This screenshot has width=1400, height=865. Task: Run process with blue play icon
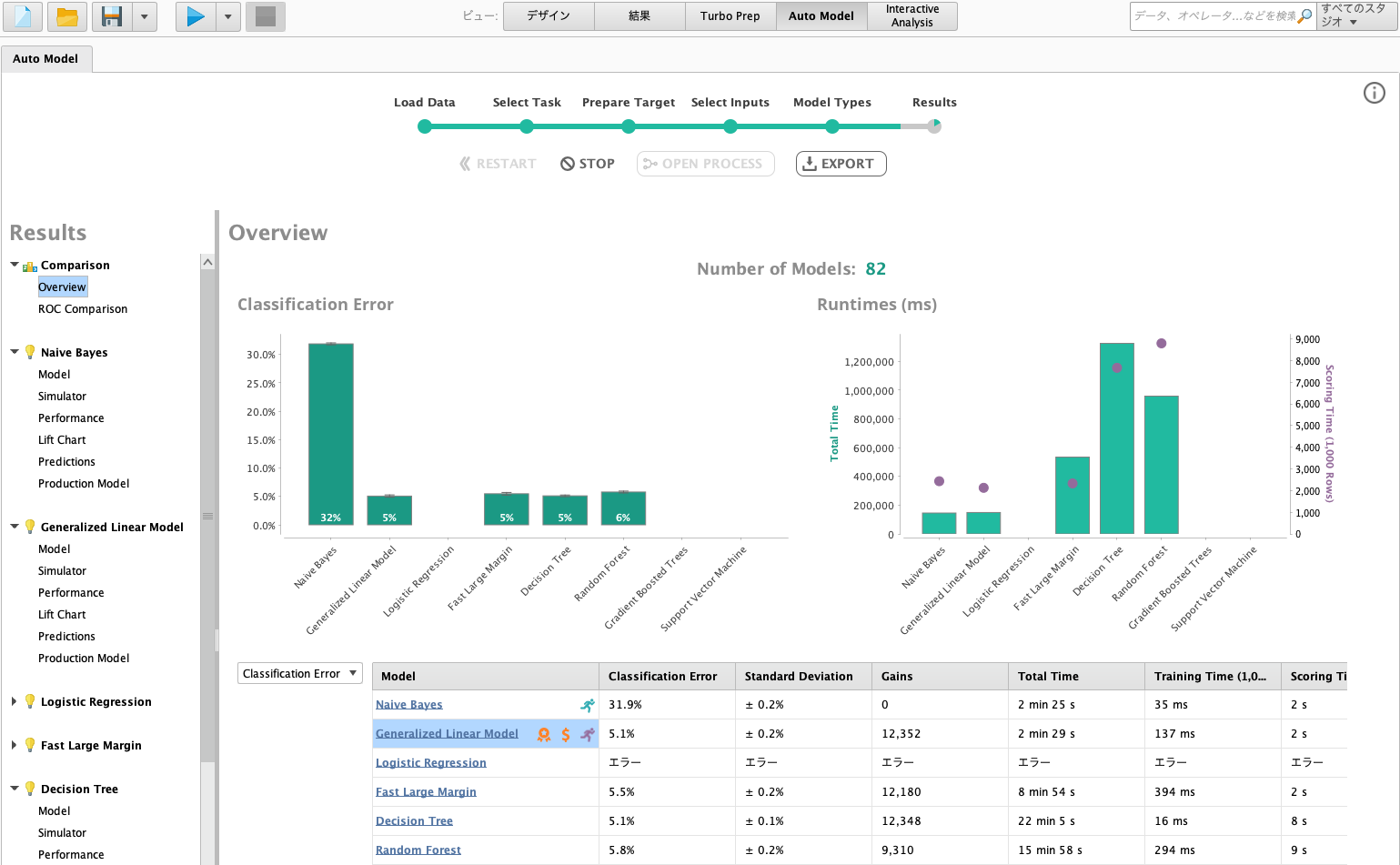click(x=196, y=16)
